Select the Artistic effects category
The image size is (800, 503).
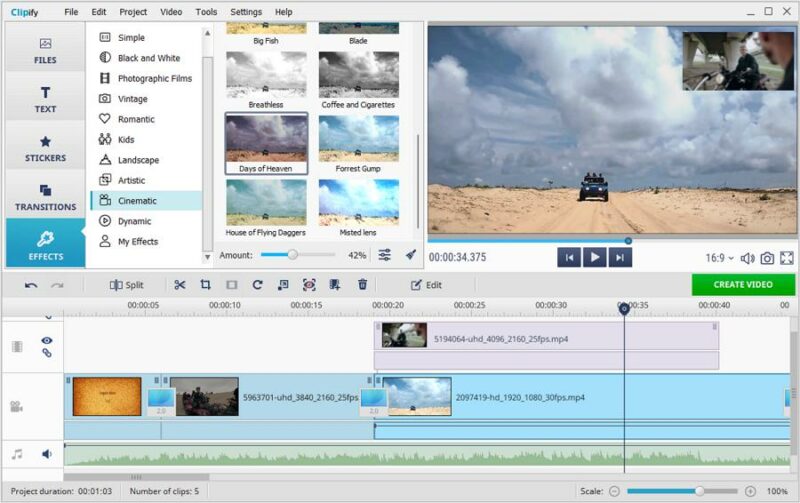pyautogui.click(x=146, y=180)
